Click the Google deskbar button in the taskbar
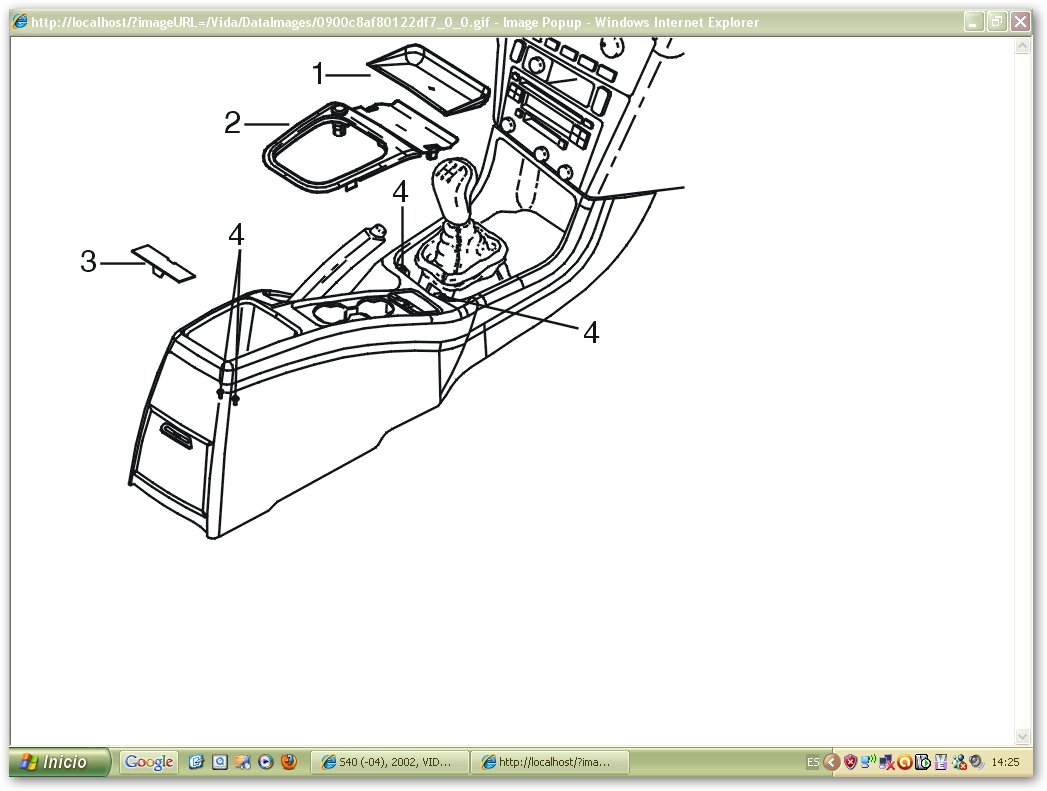The height and width of the screenshot is (791, 1047). 149,762
